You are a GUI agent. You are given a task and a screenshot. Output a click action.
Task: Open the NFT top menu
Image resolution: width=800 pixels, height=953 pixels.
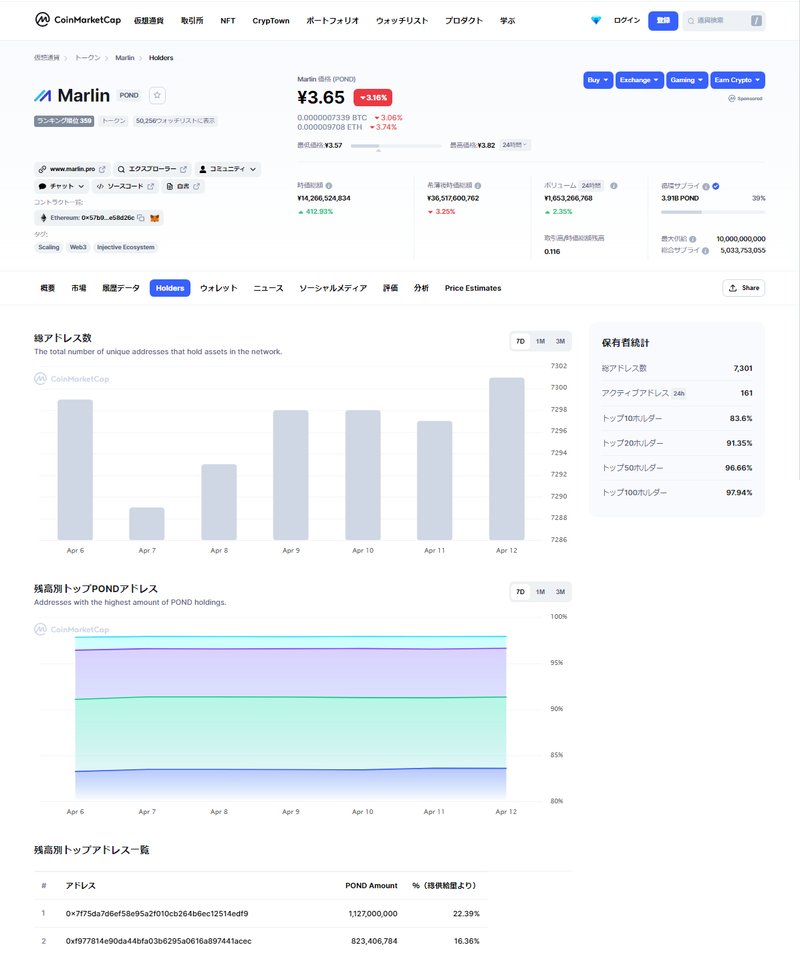(228, 21)
